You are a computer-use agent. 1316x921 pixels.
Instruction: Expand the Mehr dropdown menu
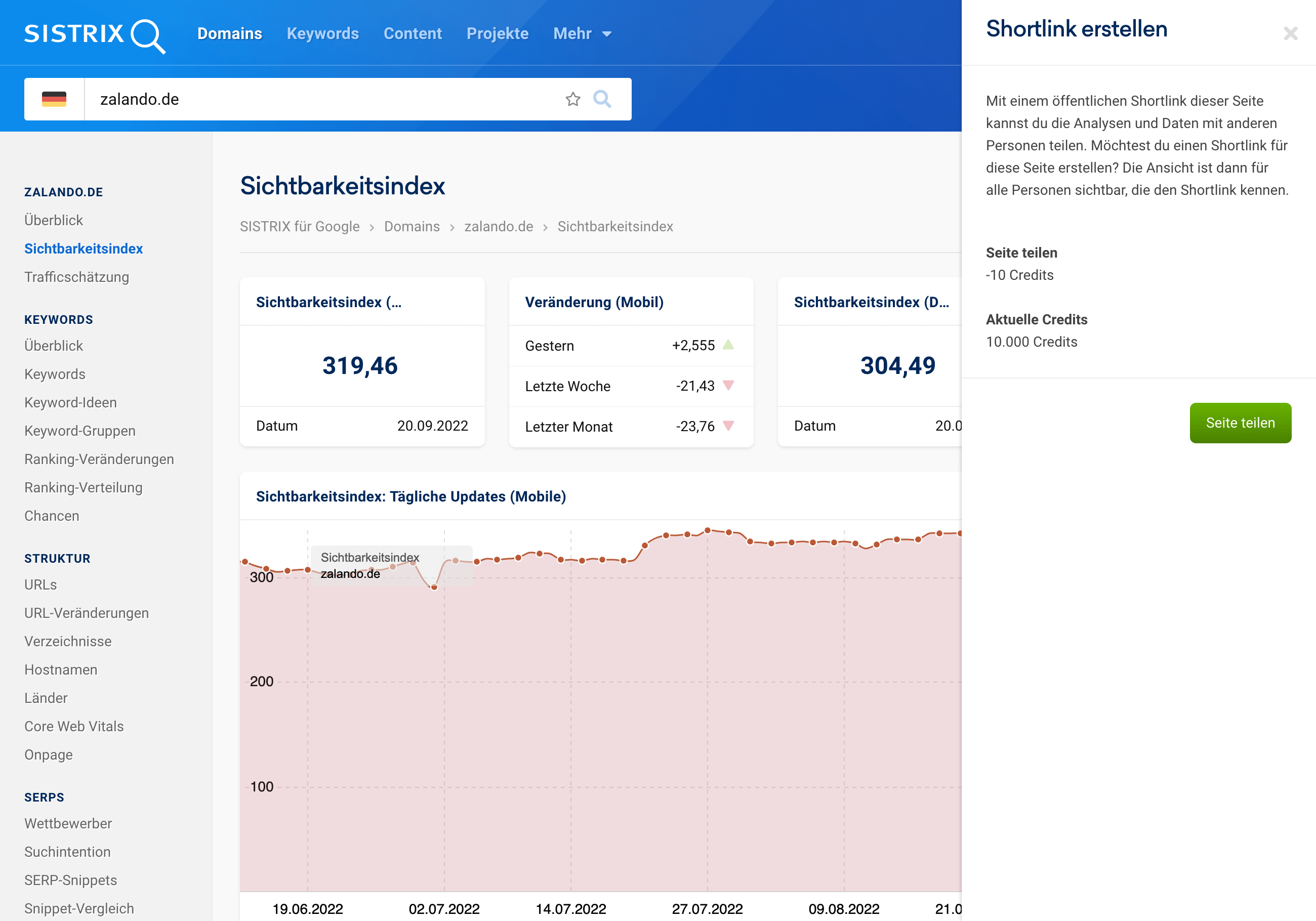[x=583, y=34]
